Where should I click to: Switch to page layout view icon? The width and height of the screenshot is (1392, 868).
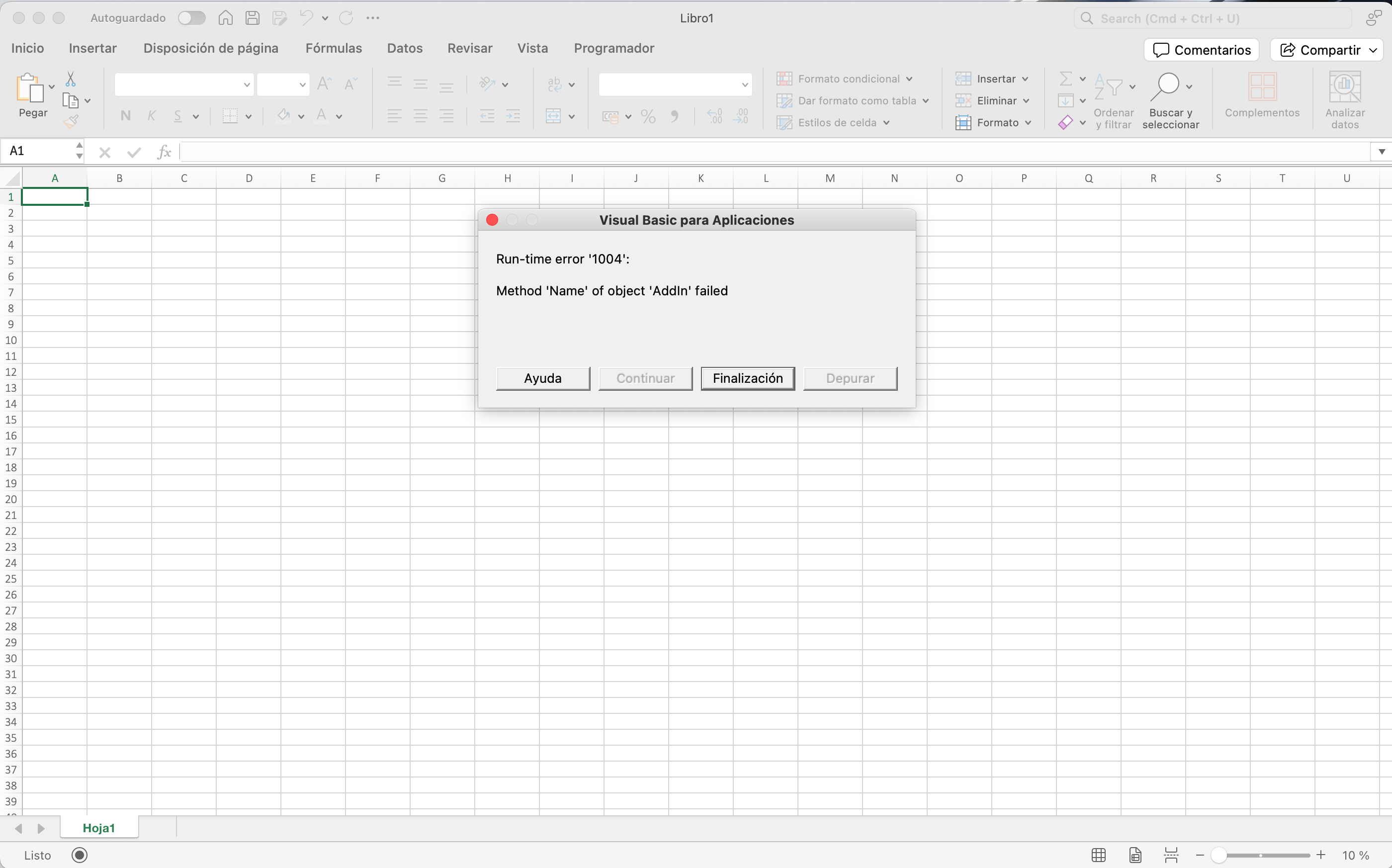pyautogui.click(x=1135, y=855)
